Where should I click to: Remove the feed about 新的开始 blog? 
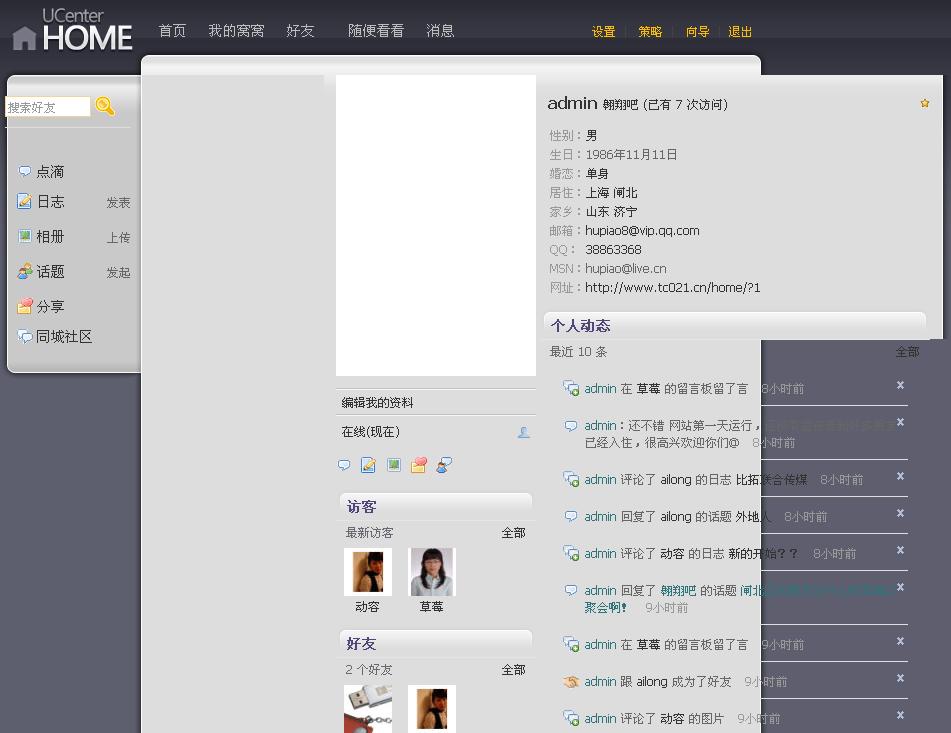pos(900,550)
